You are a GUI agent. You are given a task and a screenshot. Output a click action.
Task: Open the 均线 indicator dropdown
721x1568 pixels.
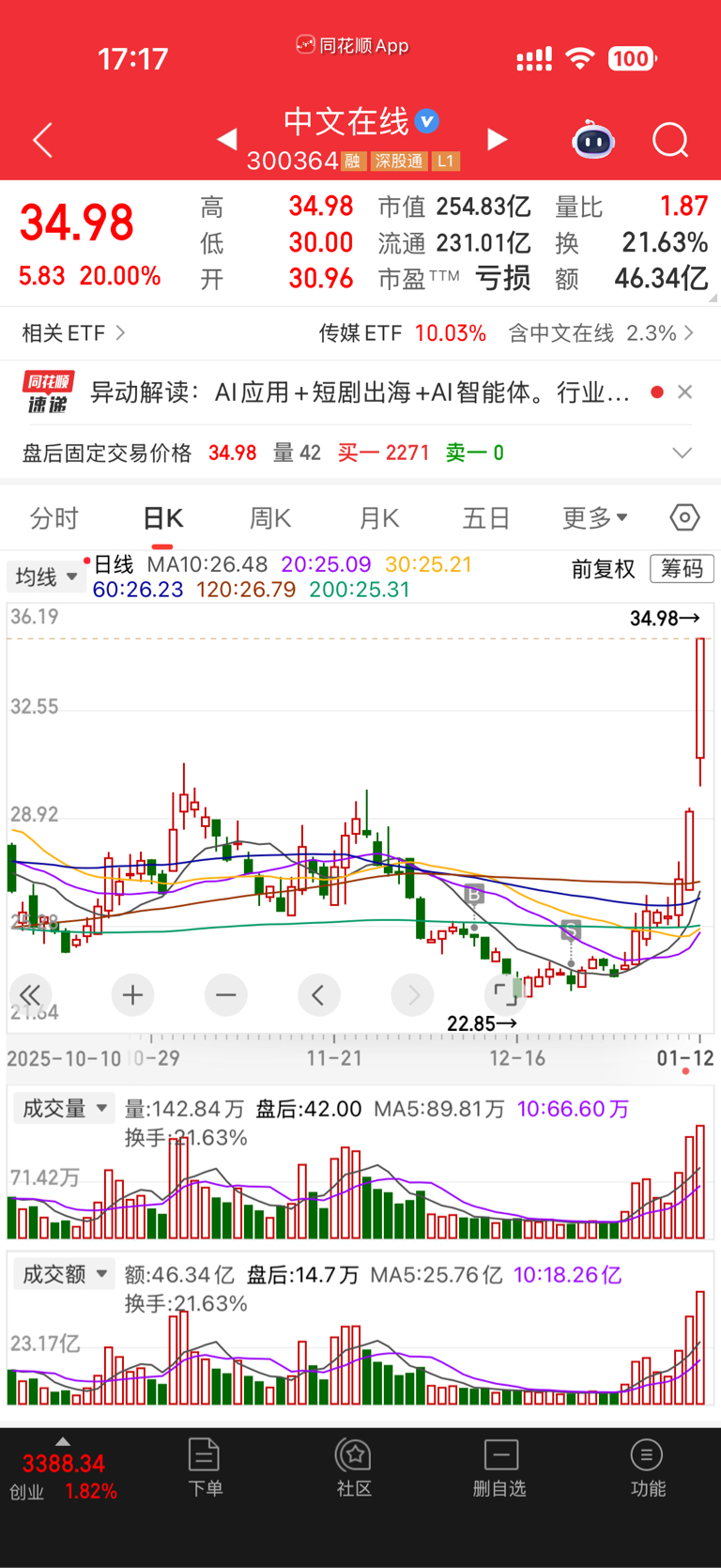click(45, 576)
